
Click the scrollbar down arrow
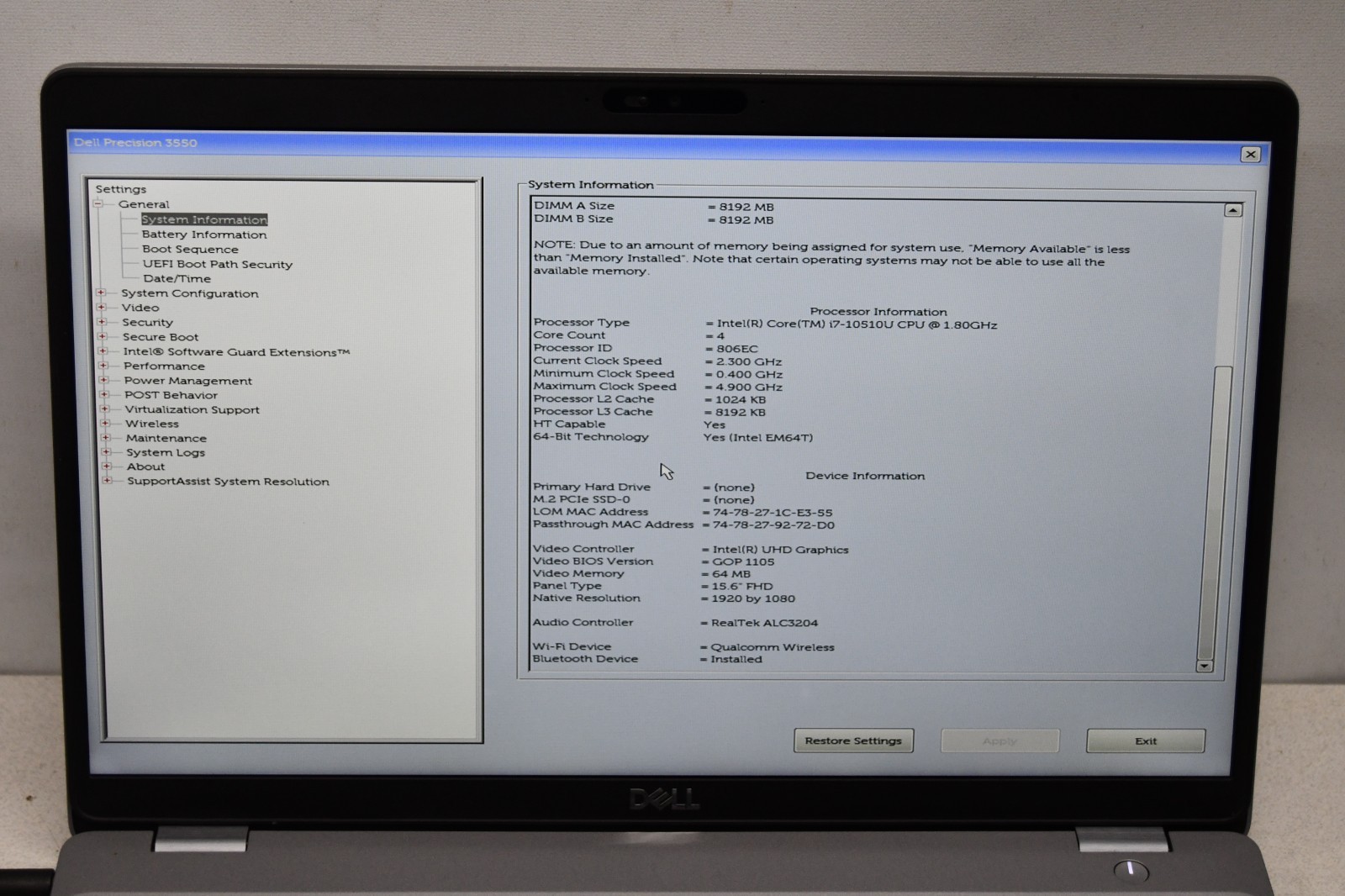(x=1205, y=666)
